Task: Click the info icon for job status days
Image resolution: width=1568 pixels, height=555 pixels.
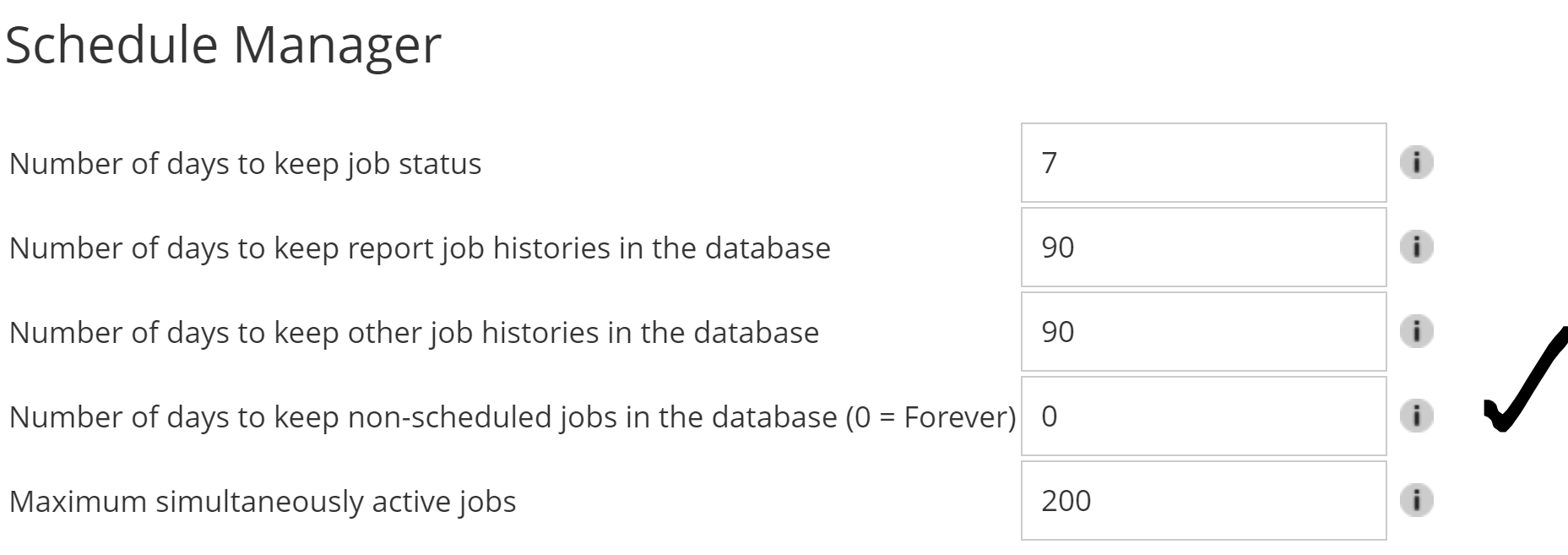Action: [1416, 162]
